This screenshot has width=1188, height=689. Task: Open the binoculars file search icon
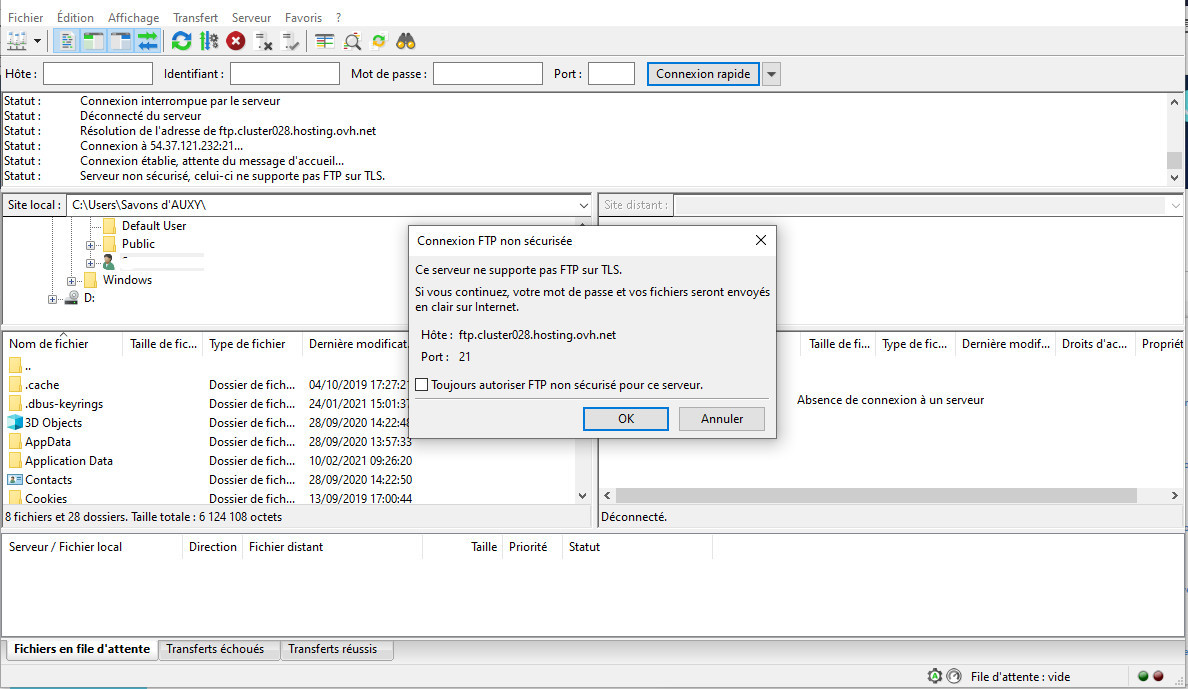405,41
